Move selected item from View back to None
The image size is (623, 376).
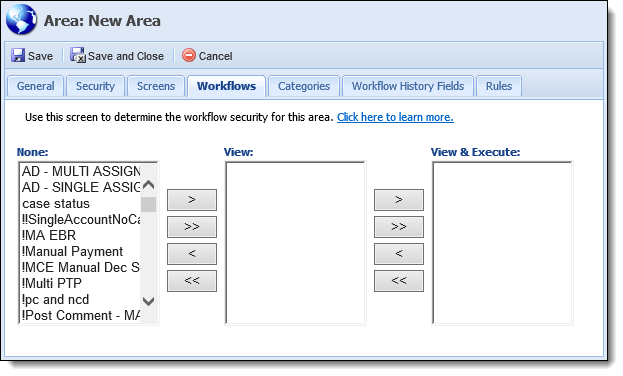[x=192, y=254]
